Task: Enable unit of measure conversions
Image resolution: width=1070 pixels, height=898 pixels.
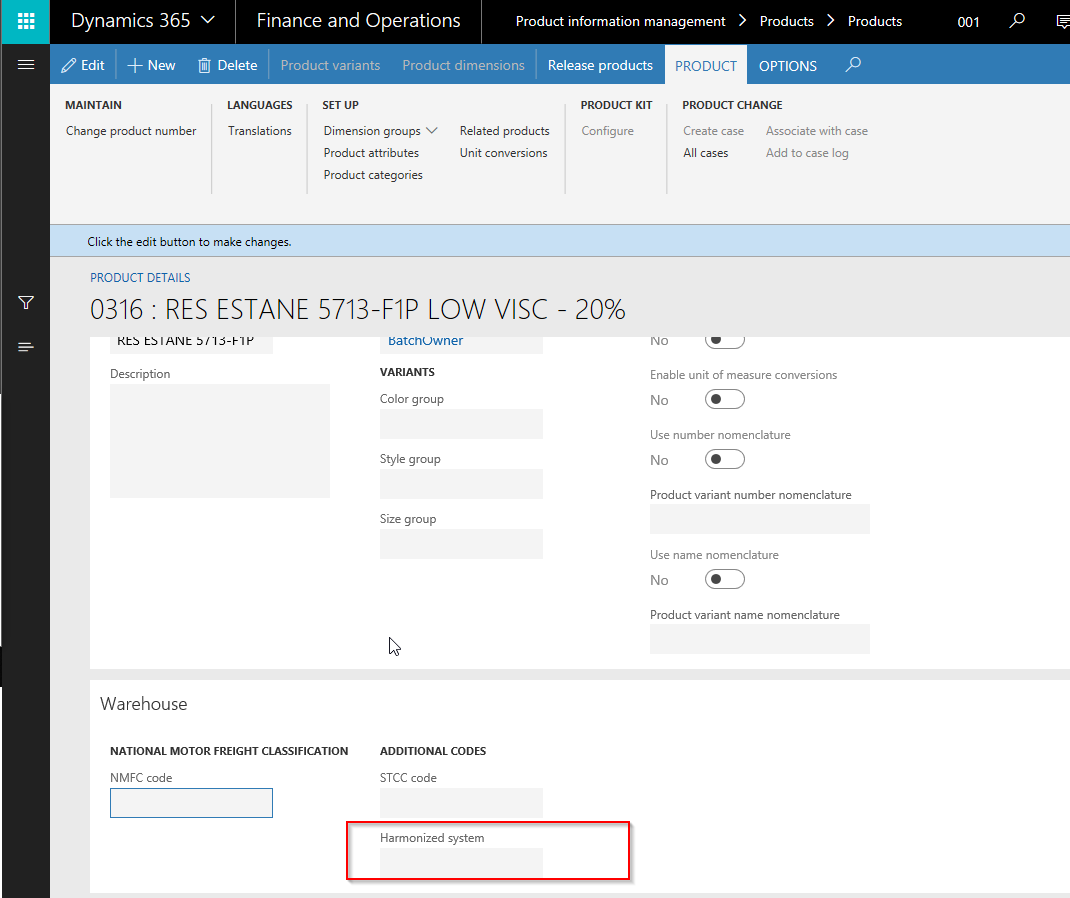Action: [x=724, y=398]
